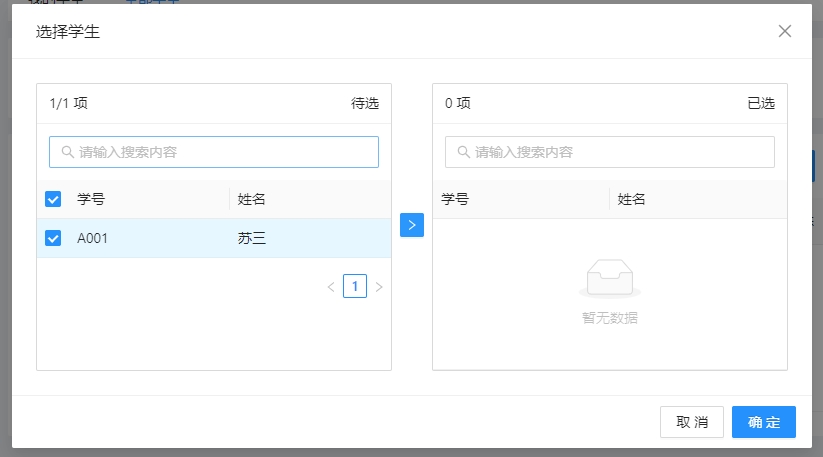Viewport: 823px width, 457px height.
Task: Uncheck the checkbox for student A001
Action: (x=54, y=238)
